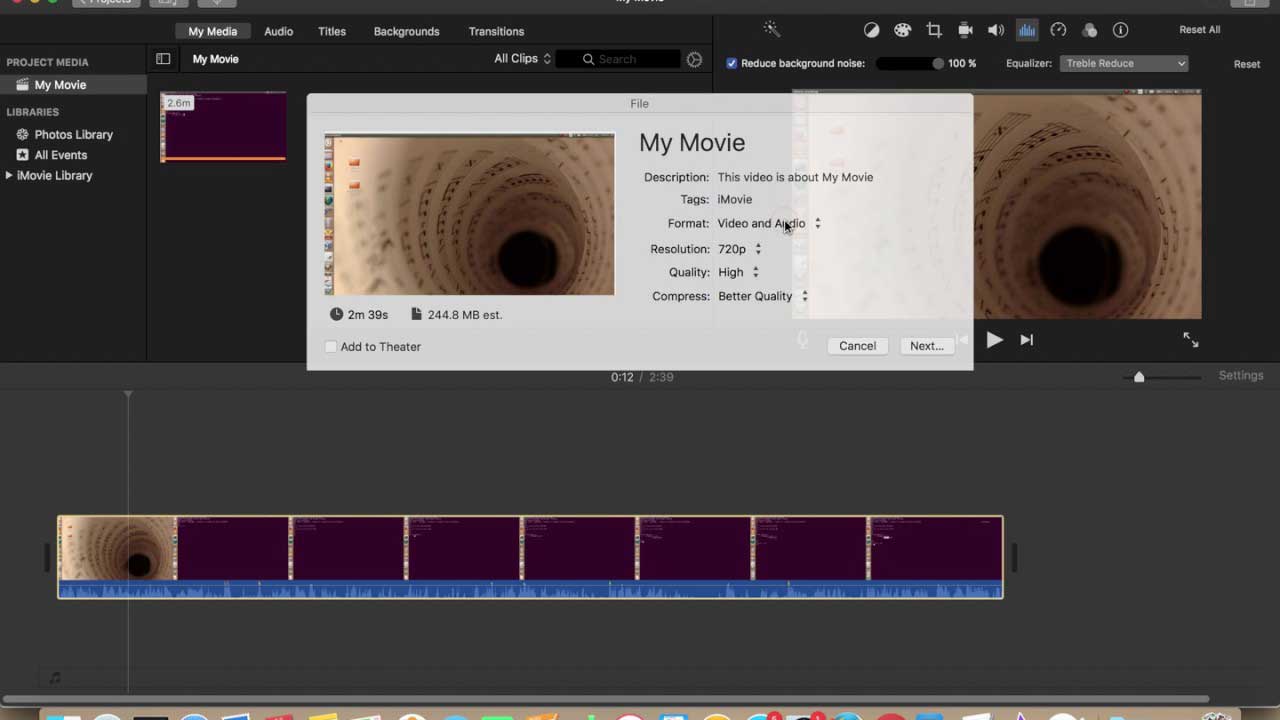Open the Resolution stepper for 720p
Viewport: 1280px width, 720px height.
(757, 249)
